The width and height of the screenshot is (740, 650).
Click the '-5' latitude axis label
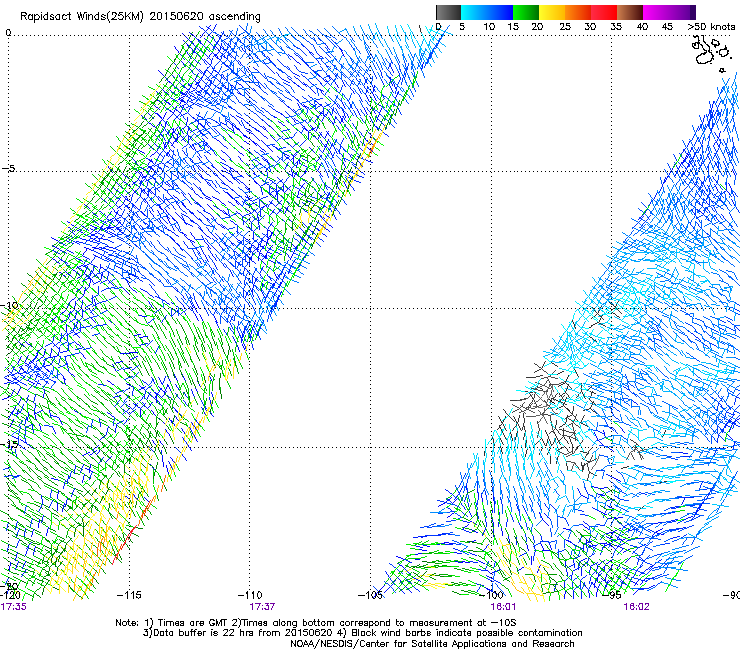(x=8, y=168)
